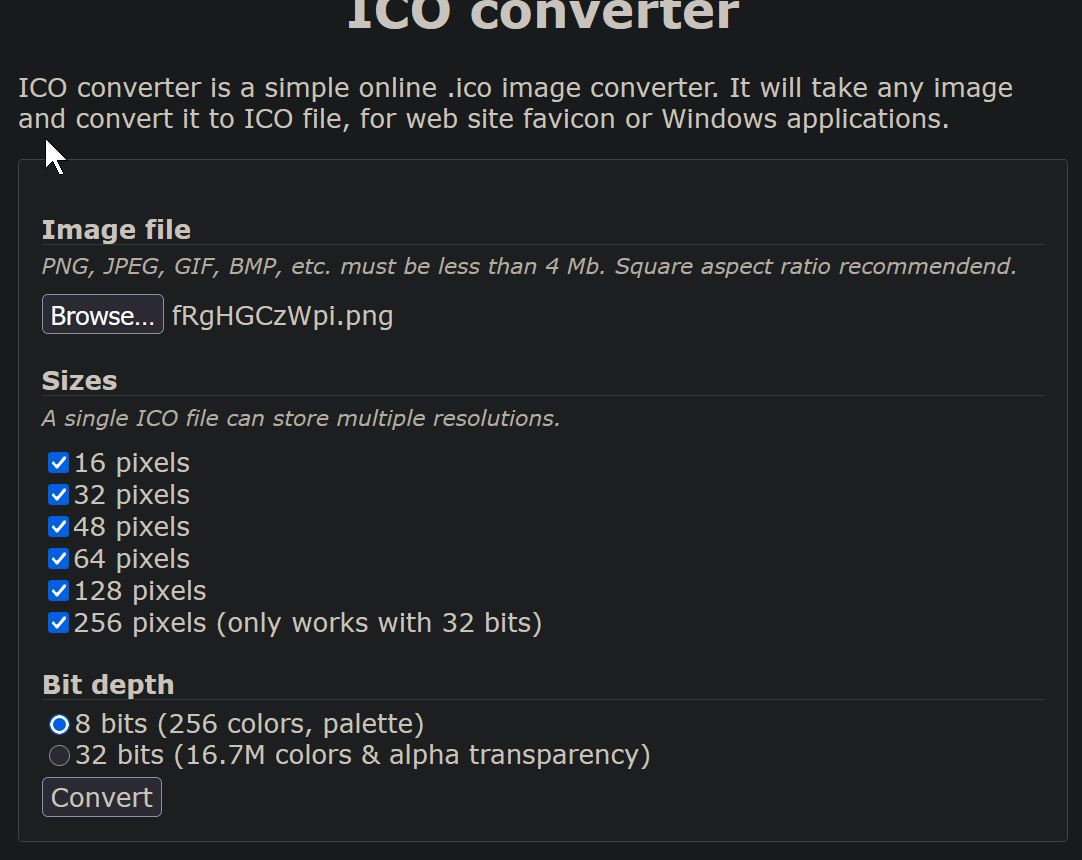Click the Sizes section heading
1082x860 pixels.
click(x=80, y=381)
